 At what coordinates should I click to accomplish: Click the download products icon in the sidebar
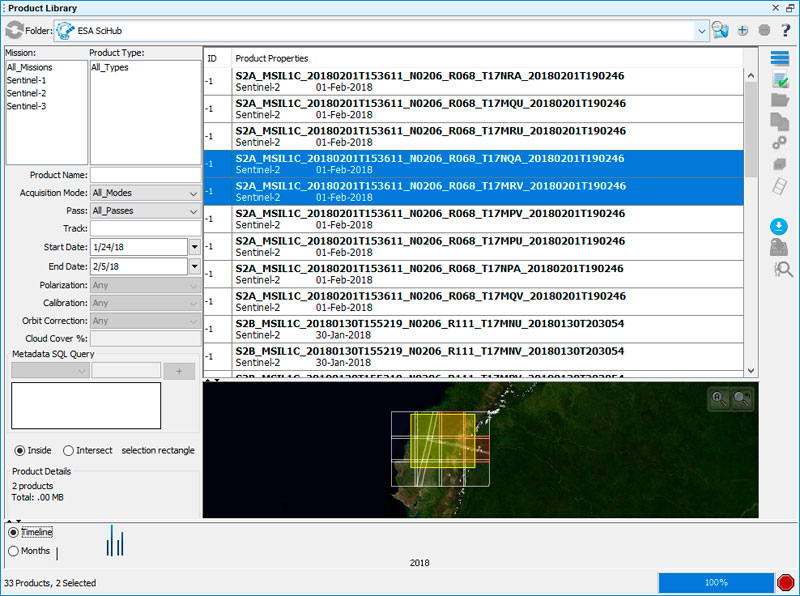click(779, 226)
